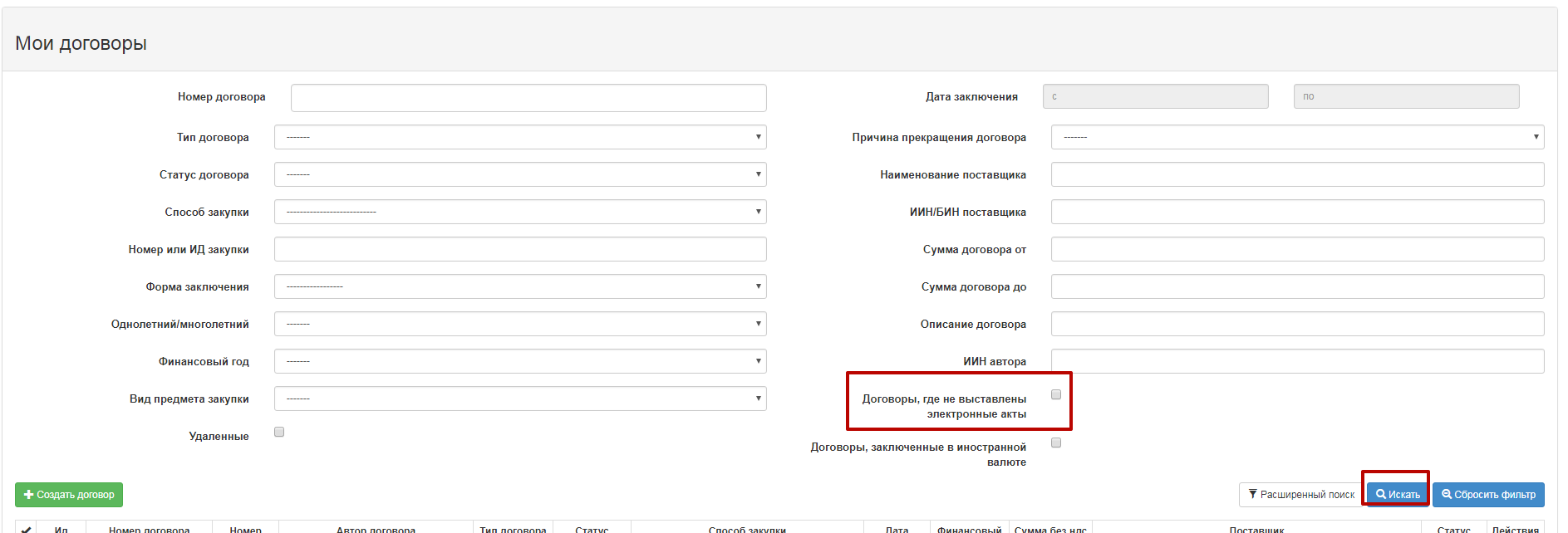Open the Финансовый год dropdown
The width and height of the screenshot is (1568, 533).
(x=520, y=361)
